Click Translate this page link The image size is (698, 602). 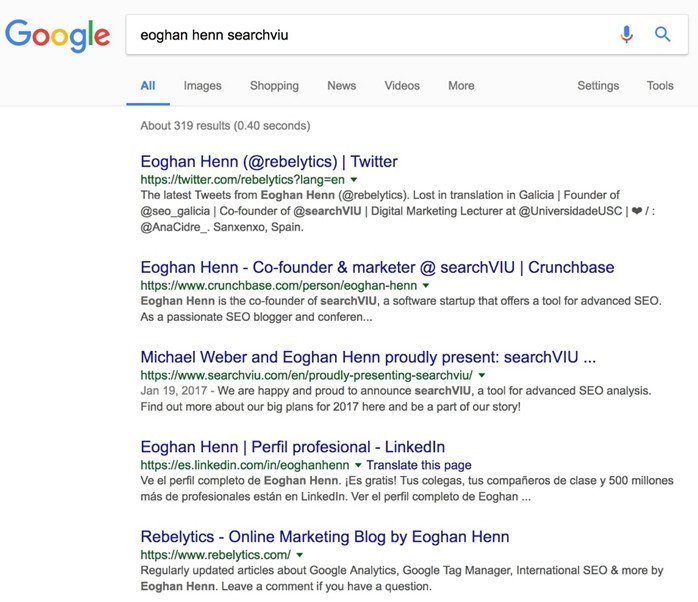coord(418,465)
